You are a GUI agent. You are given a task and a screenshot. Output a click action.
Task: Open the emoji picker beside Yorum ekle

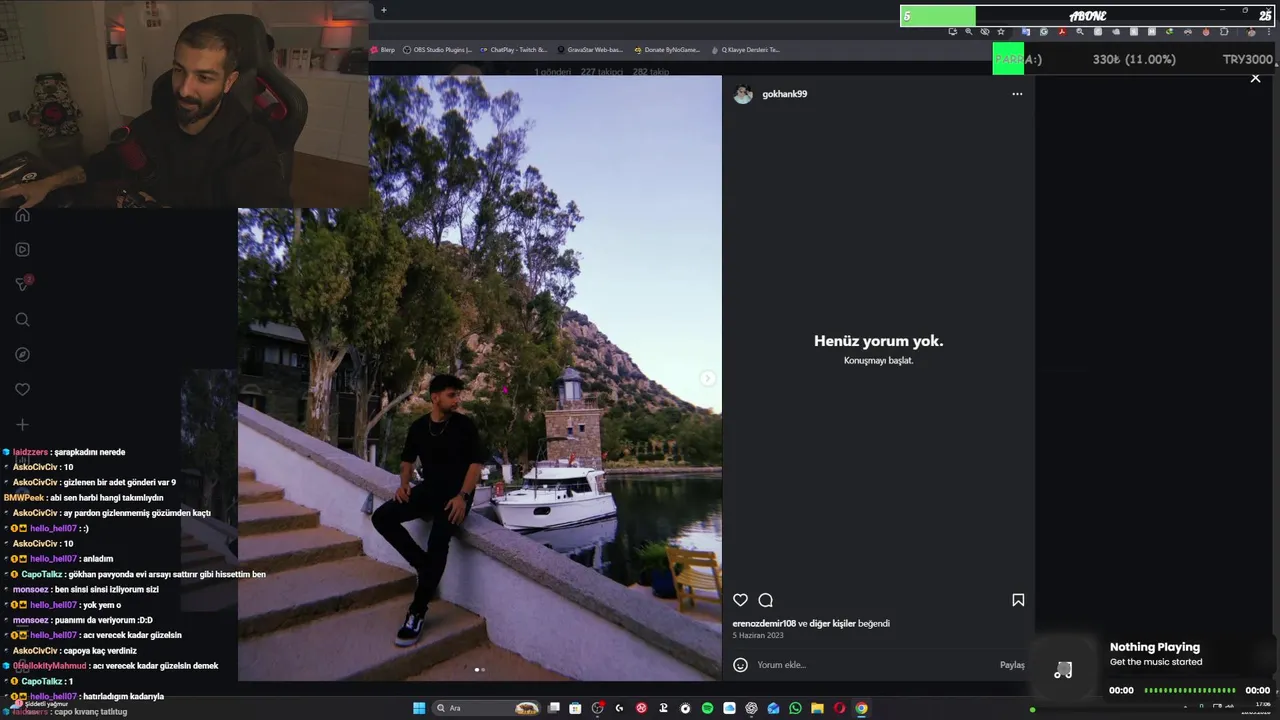740,665
